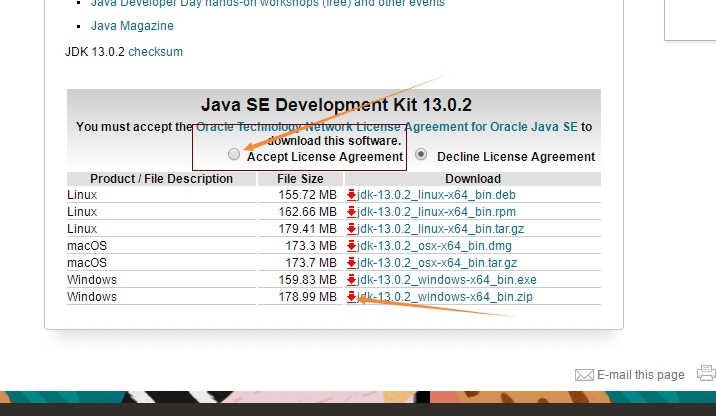Click red download arrow for osx-x64_bin.tar.gz
The image size is (716, 416).
[x=351, y=263]
